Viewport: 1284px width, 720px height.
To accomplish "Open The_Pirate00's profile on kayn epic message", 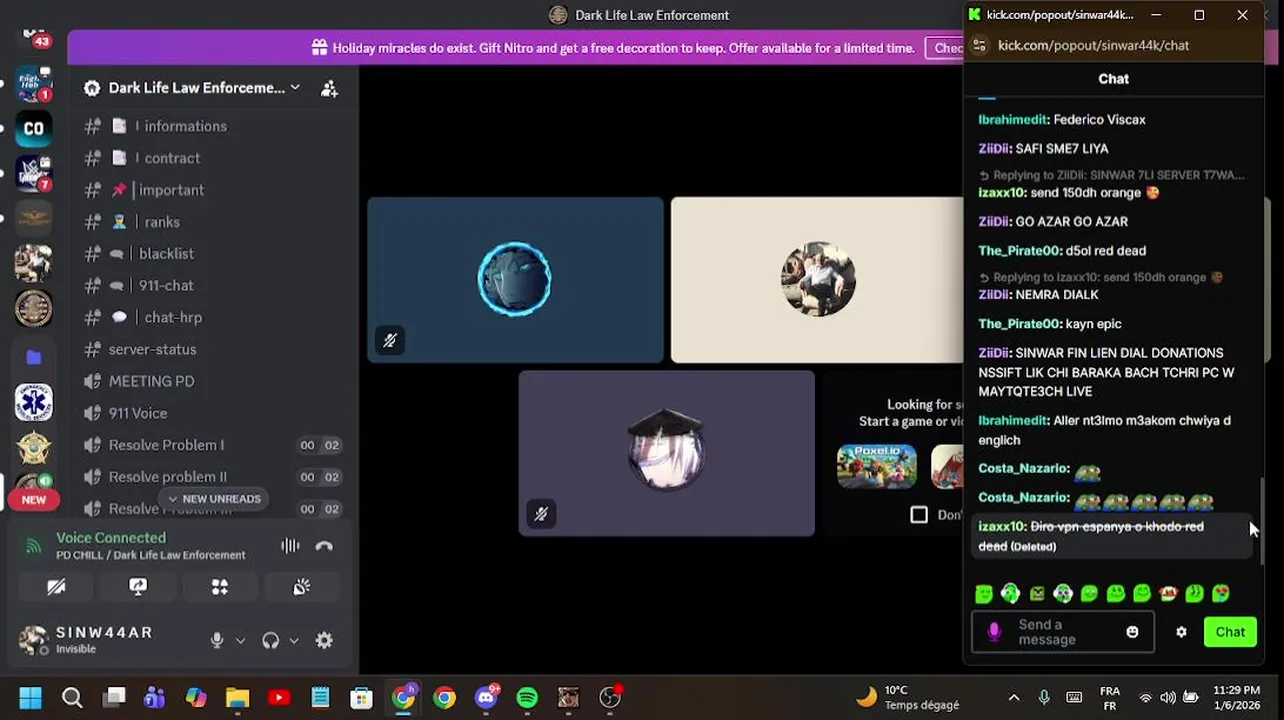I will (1019, 323).
